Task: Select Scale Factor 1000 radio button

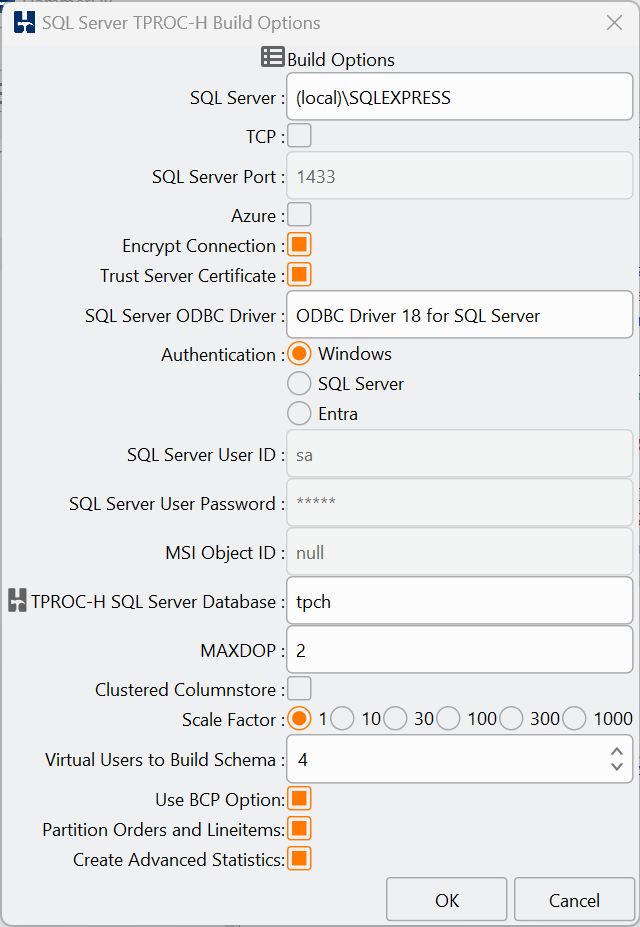Action: point(574,719)
